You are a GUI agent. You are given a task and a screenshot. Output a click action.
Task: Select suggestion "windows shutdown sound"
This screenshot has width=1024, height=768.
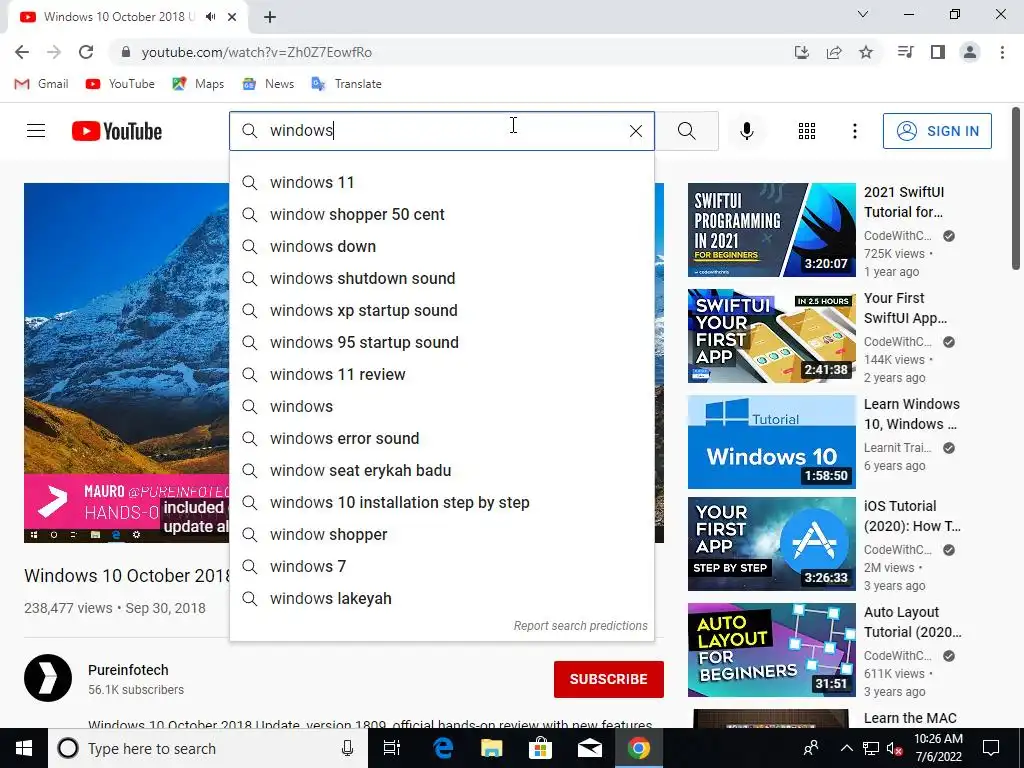[x=441, y=278]
